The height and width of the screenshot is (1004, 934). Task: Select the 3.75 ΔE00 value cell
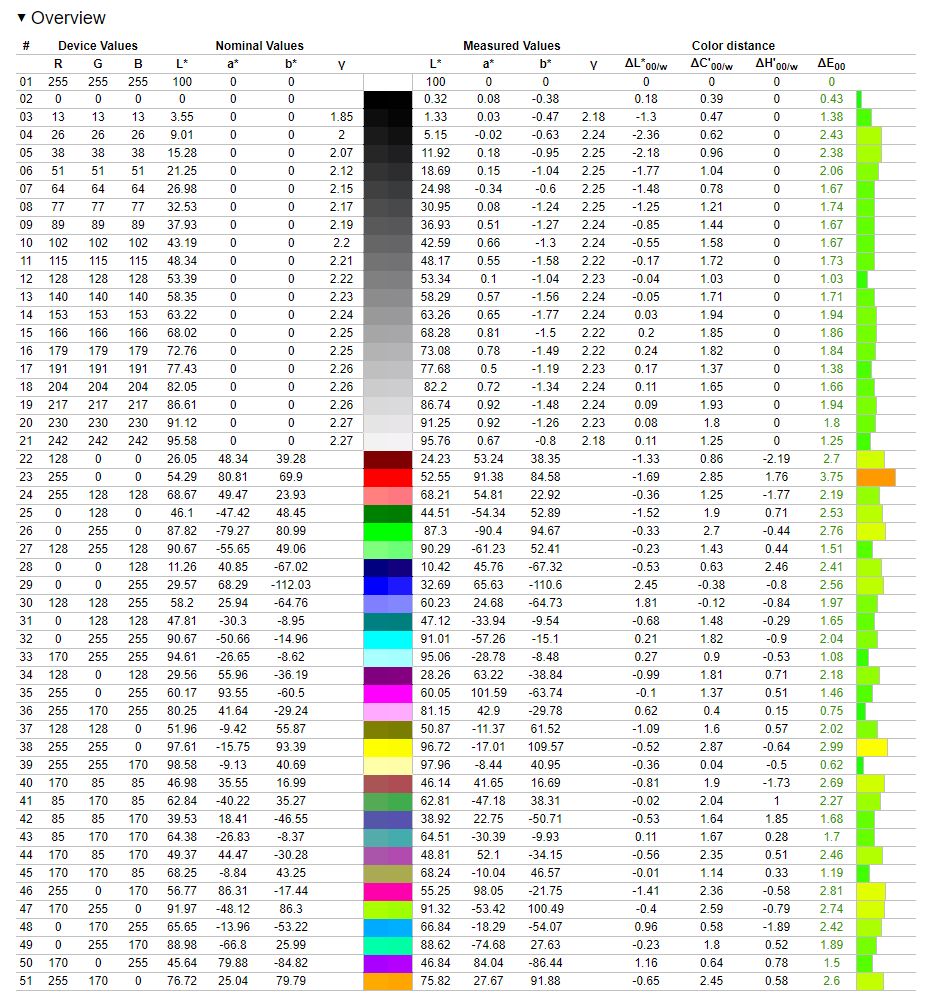coord(831,477)
